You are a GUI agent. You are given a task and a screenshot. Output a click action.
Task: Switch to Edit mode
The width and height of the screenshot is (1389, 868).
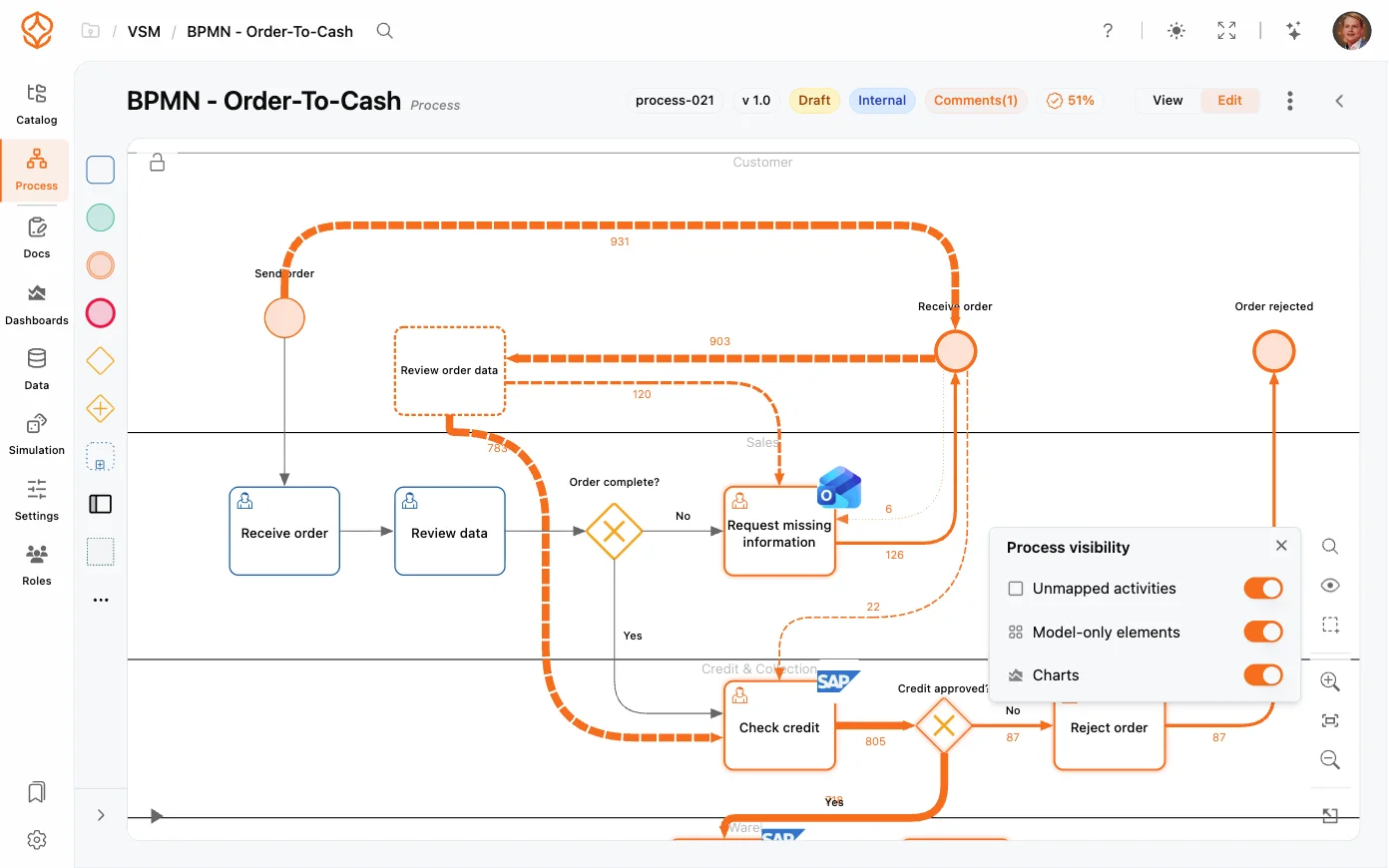pos(1229,101)
